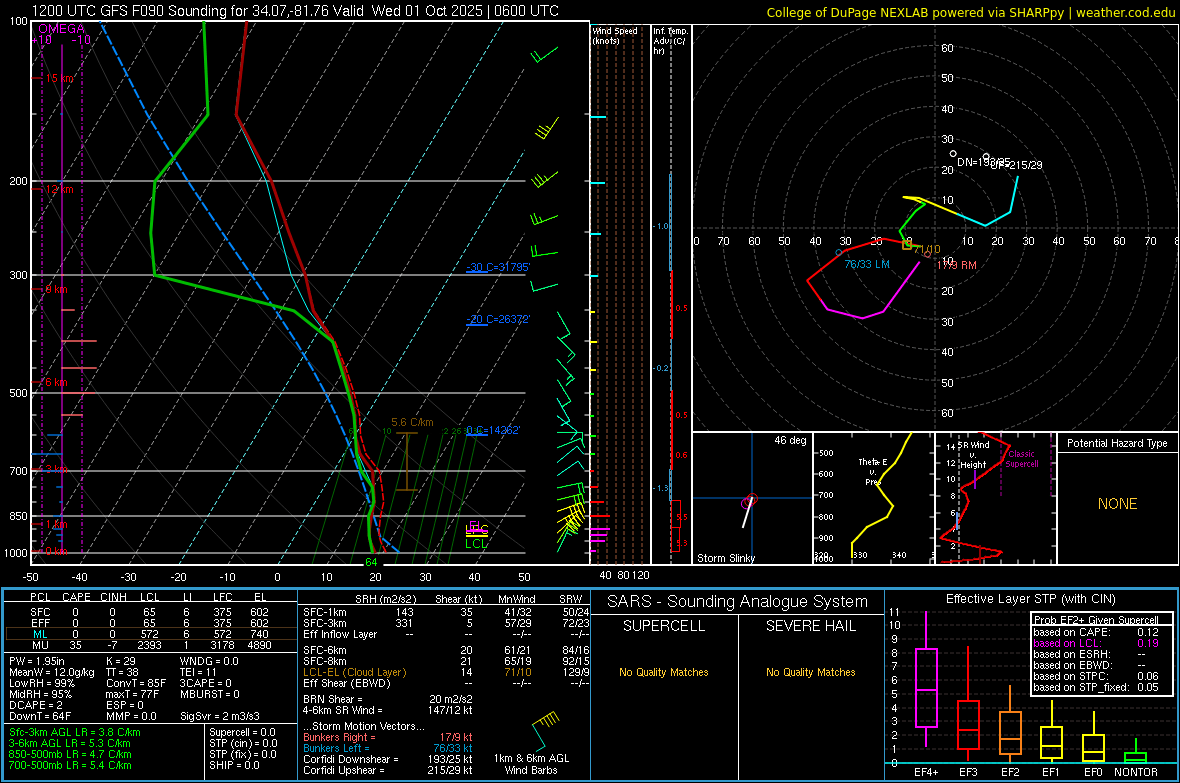Click the 'based on CAPE: 0.12' line
The width and height of the screenshot is (1180, 783).
(x=1096, y=632)
